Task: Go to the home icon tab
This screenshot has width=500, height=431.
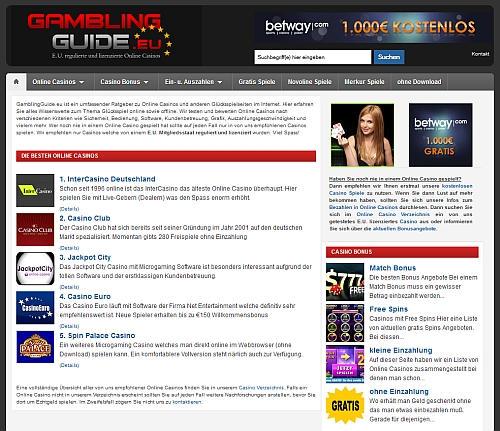Action: [16, 82]
